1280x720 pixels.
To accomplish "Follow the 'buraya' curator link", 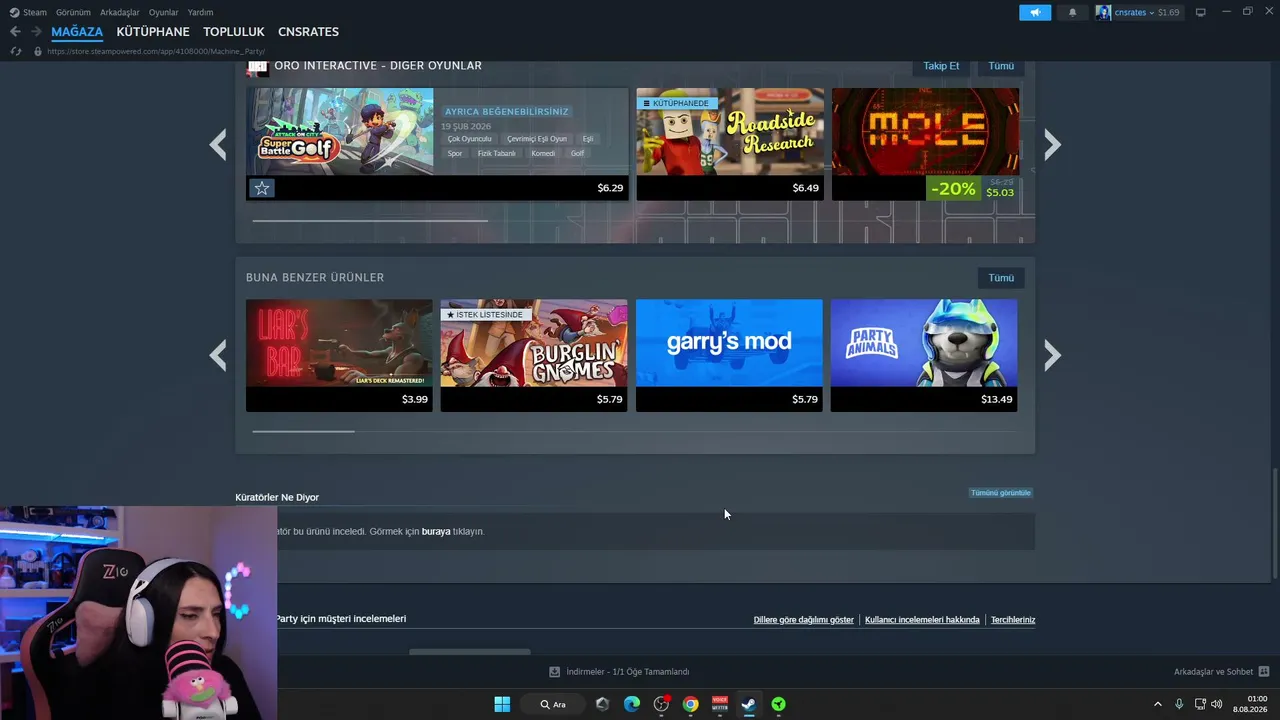I will click(436, 532).
